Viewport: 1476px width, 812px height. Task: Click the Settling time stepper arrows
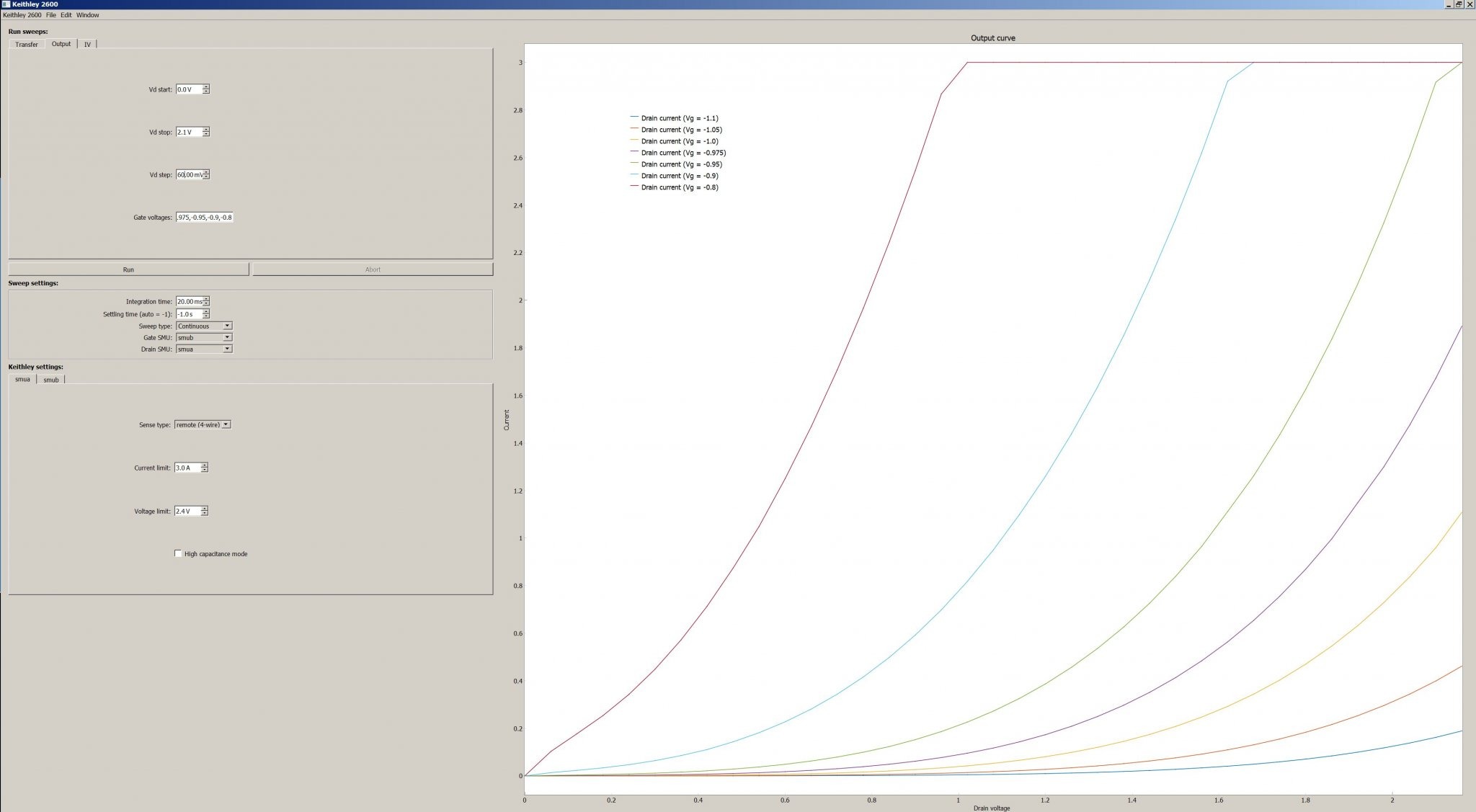click(206, 314)
